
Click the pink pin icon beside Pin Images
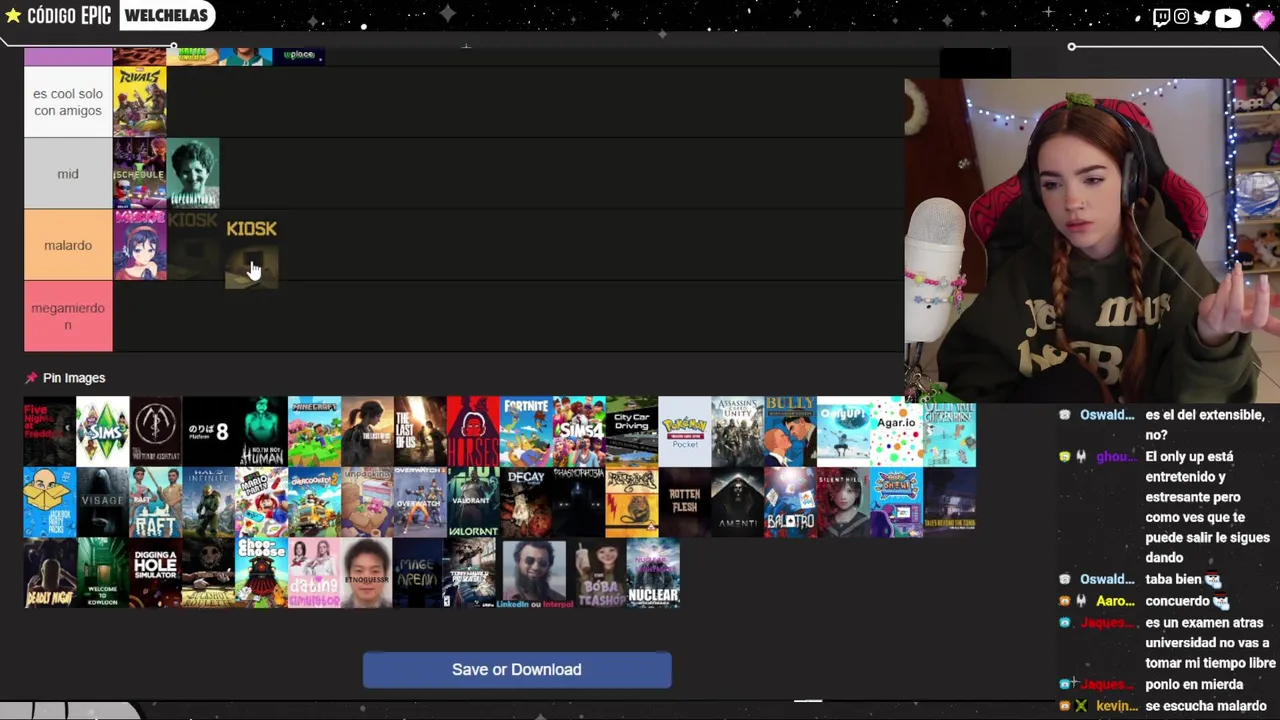pos(31,378)
